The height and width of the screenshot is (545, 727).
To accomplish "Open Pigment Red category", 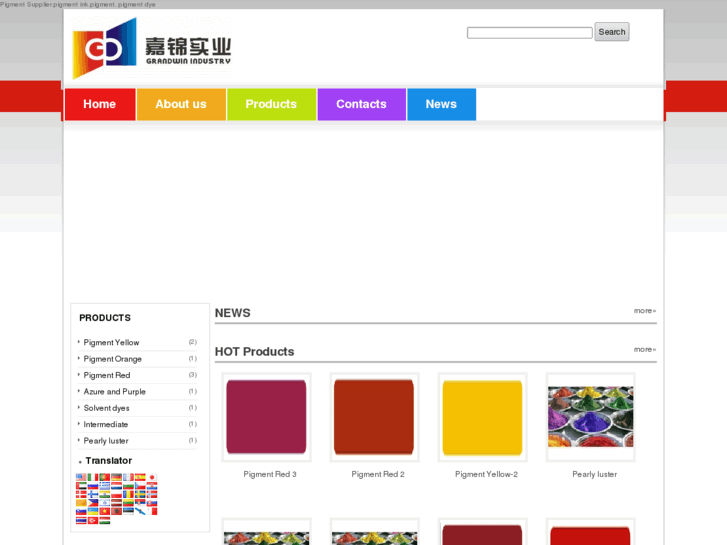I will click(107, 375).
